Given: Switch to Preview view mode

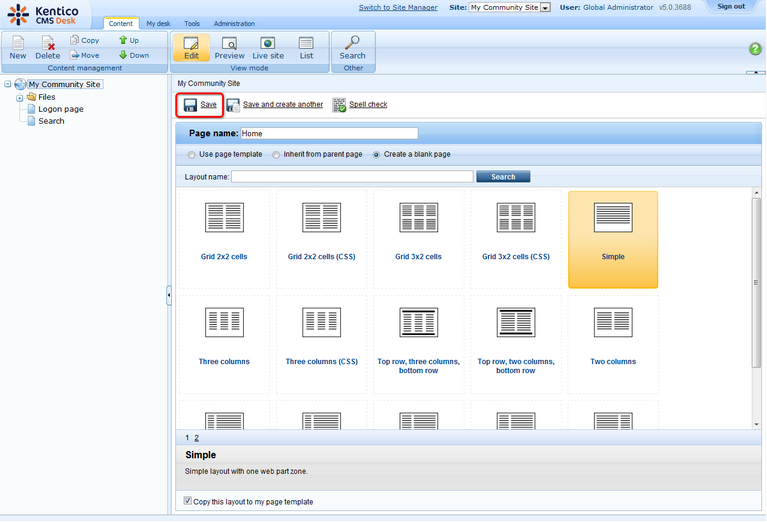Looking at the screenshot, I should pos(229,47).
